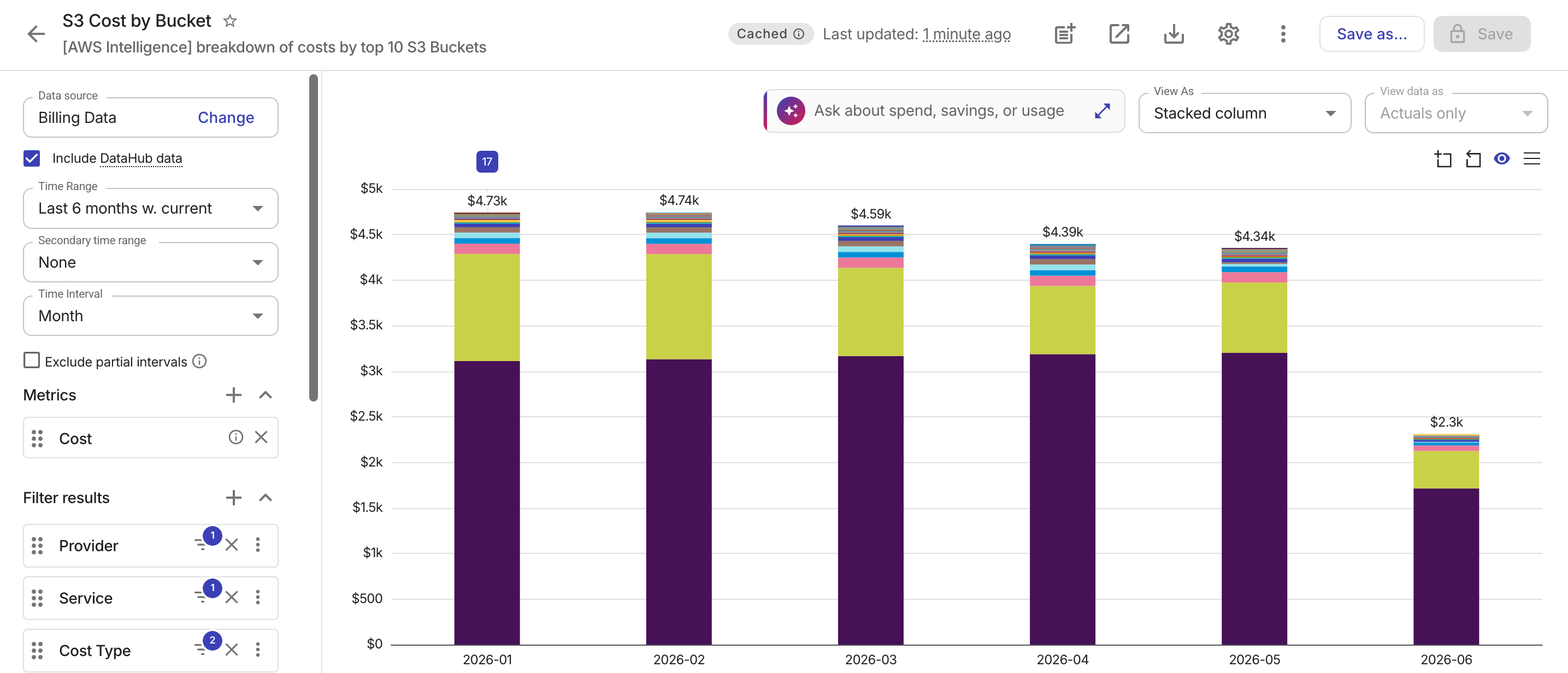Click the Cached info icon
This screenshot has height=673, width=1568.
(799, 33)
